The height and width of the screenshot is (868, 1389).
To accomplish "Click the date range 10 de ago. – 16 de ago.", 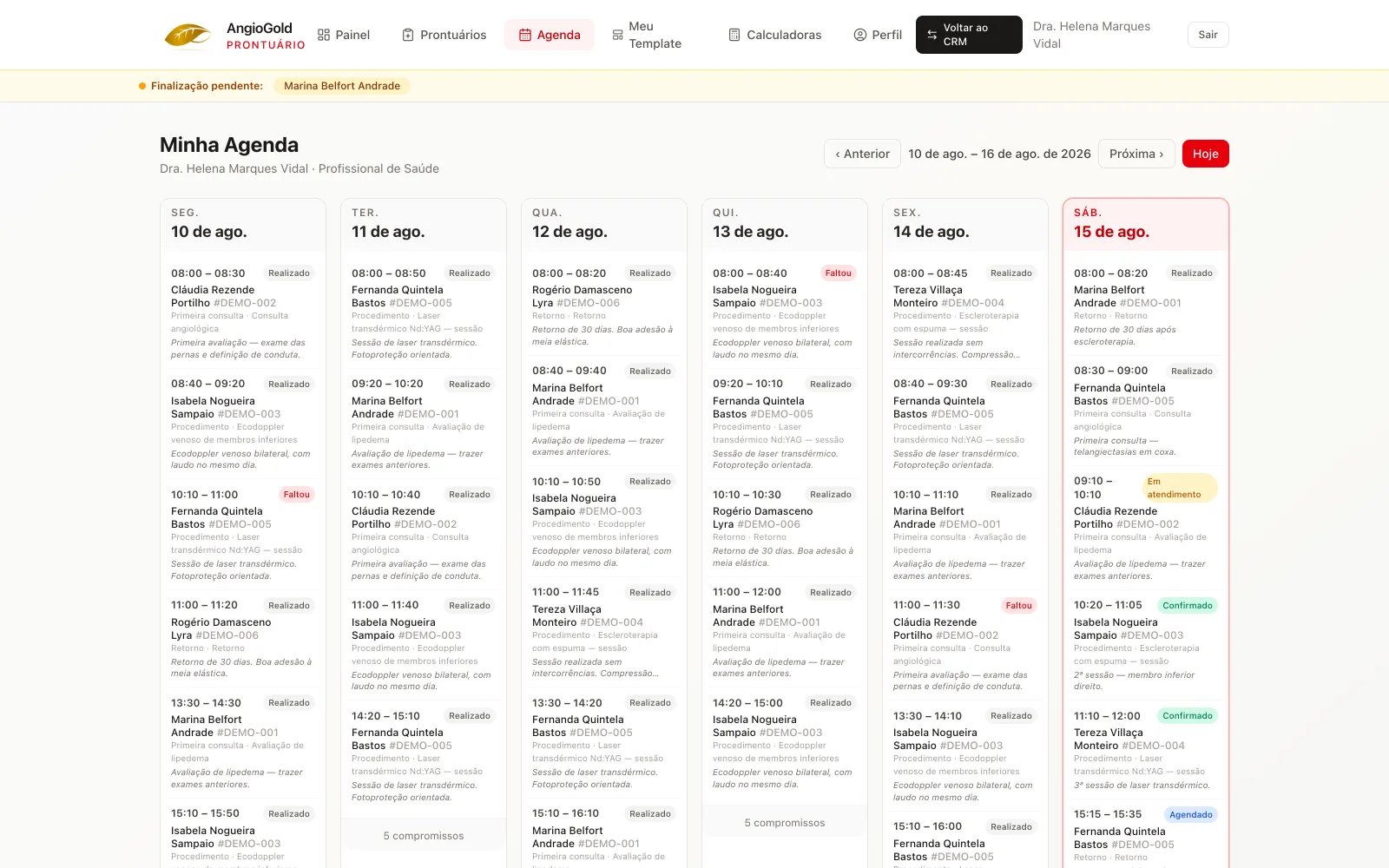I will point(999,154).
